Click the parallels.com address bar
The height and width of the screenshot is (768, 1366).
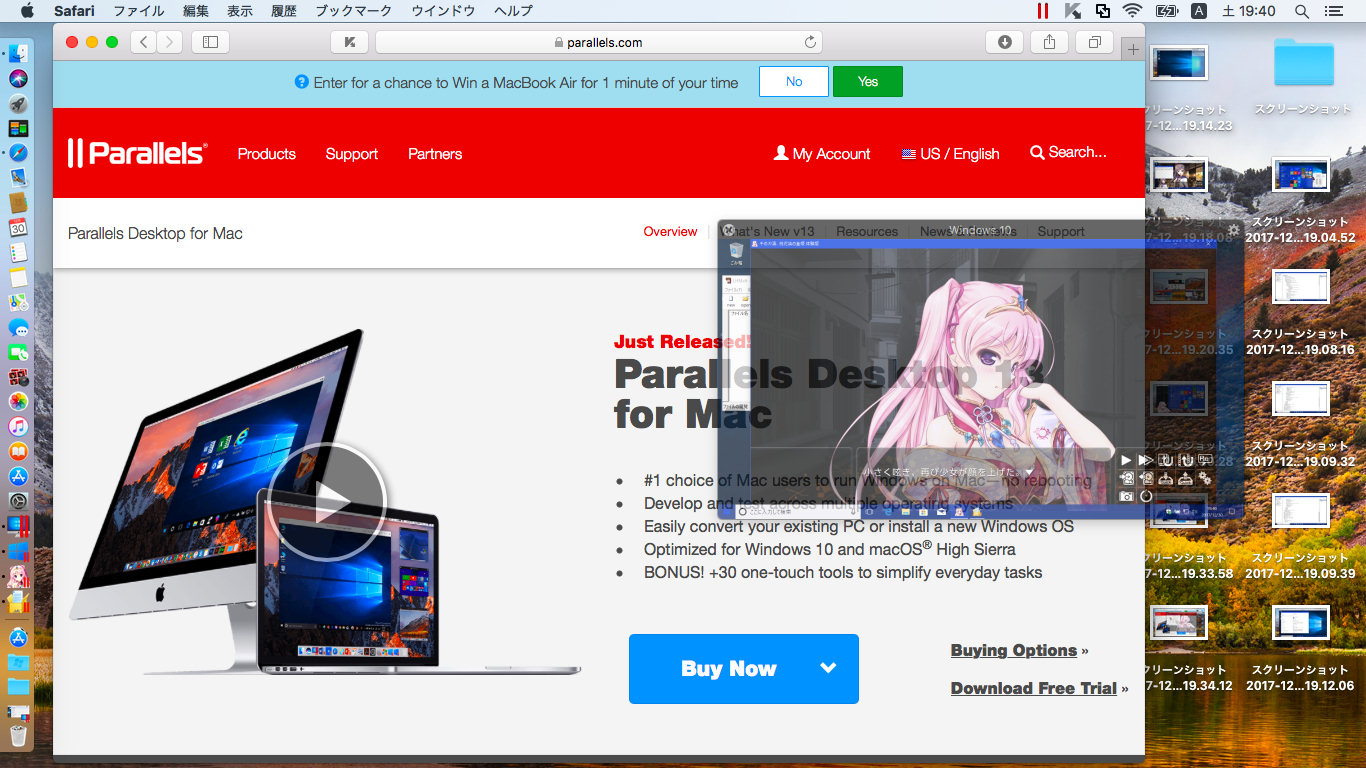tap(599, 42)
